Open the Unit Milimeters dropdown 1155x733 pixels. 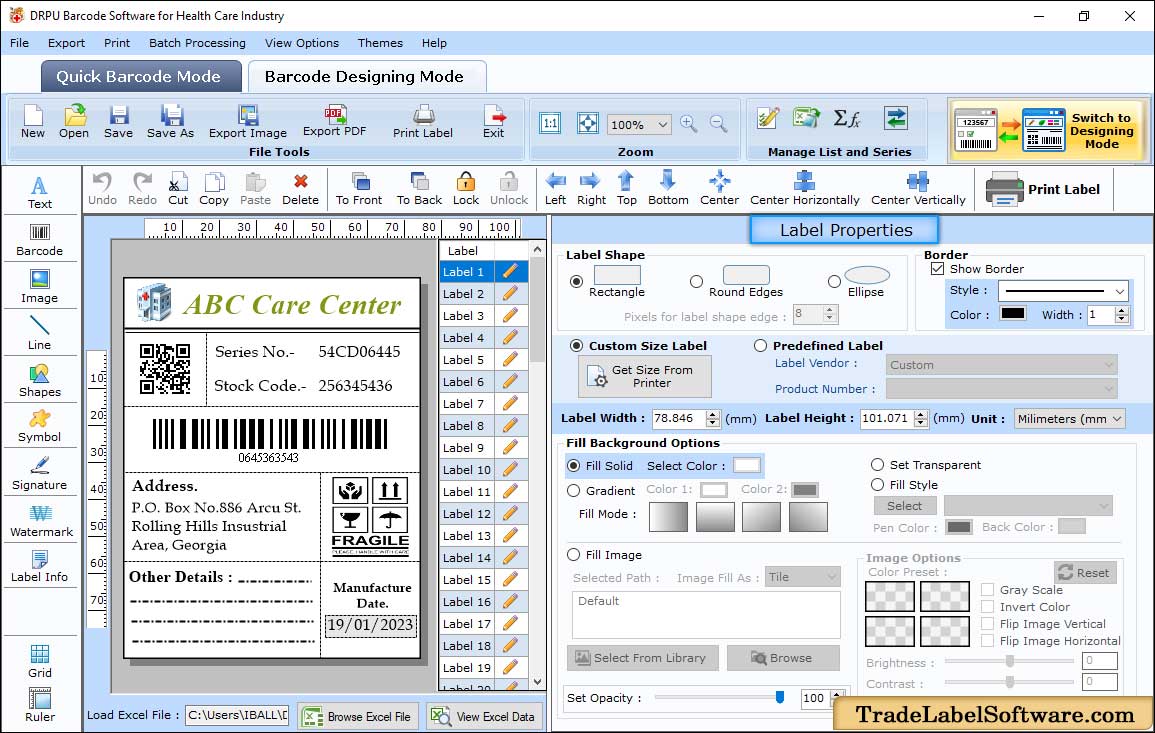point(1070,418)
